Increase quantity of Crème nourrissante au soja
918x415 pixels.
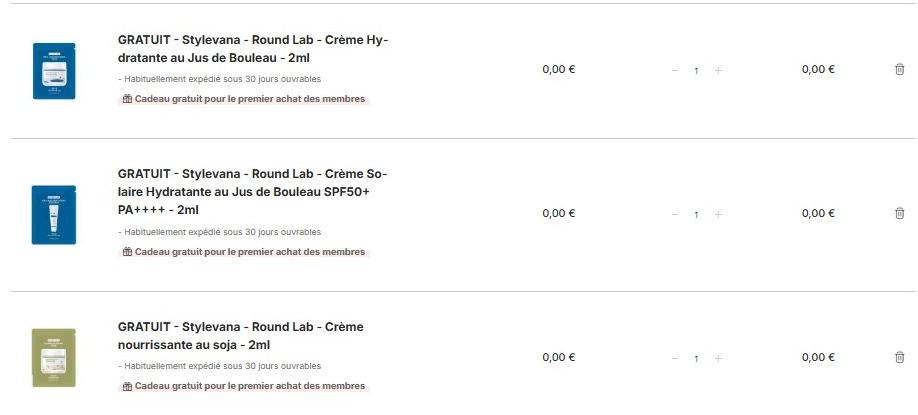coord(718,358)
